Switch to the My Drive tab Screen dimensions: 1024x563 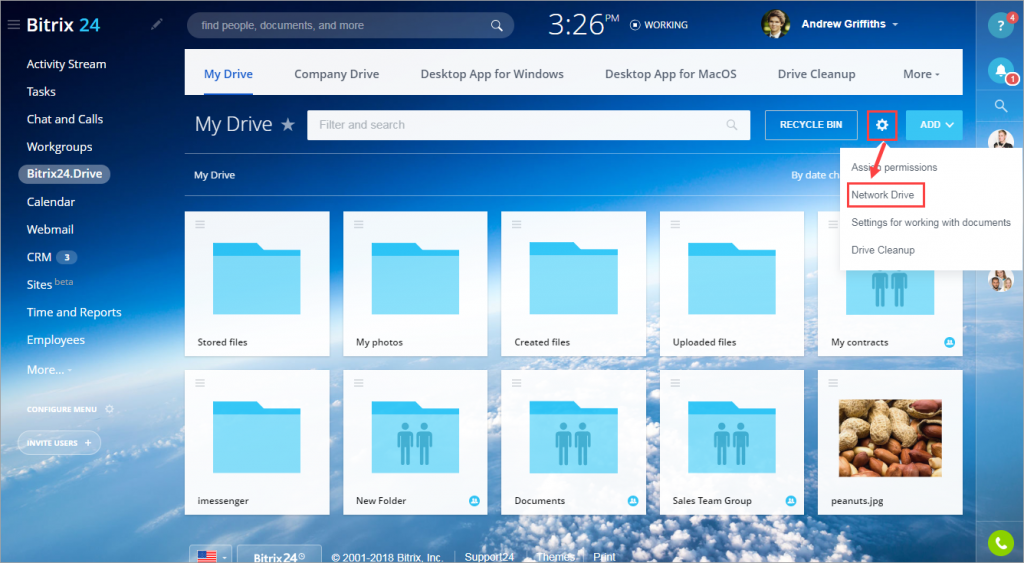pos(228,74)
